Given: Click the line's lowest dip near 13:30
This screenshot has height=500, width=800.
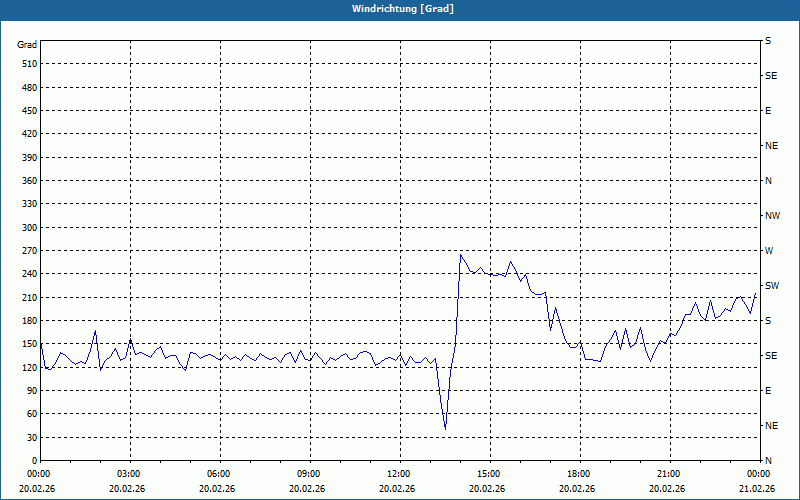Looking at the screenshot, I should tap(445, 429).
